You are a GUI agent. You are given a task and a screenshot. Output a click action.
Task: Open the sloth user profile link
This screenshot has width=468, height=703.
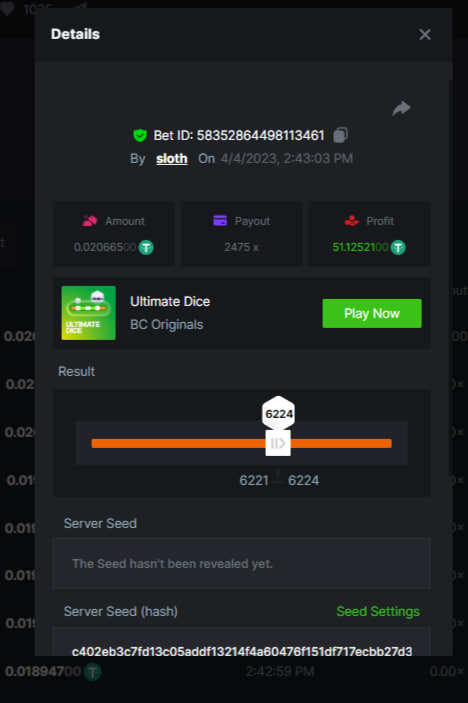tap(171, 158)
